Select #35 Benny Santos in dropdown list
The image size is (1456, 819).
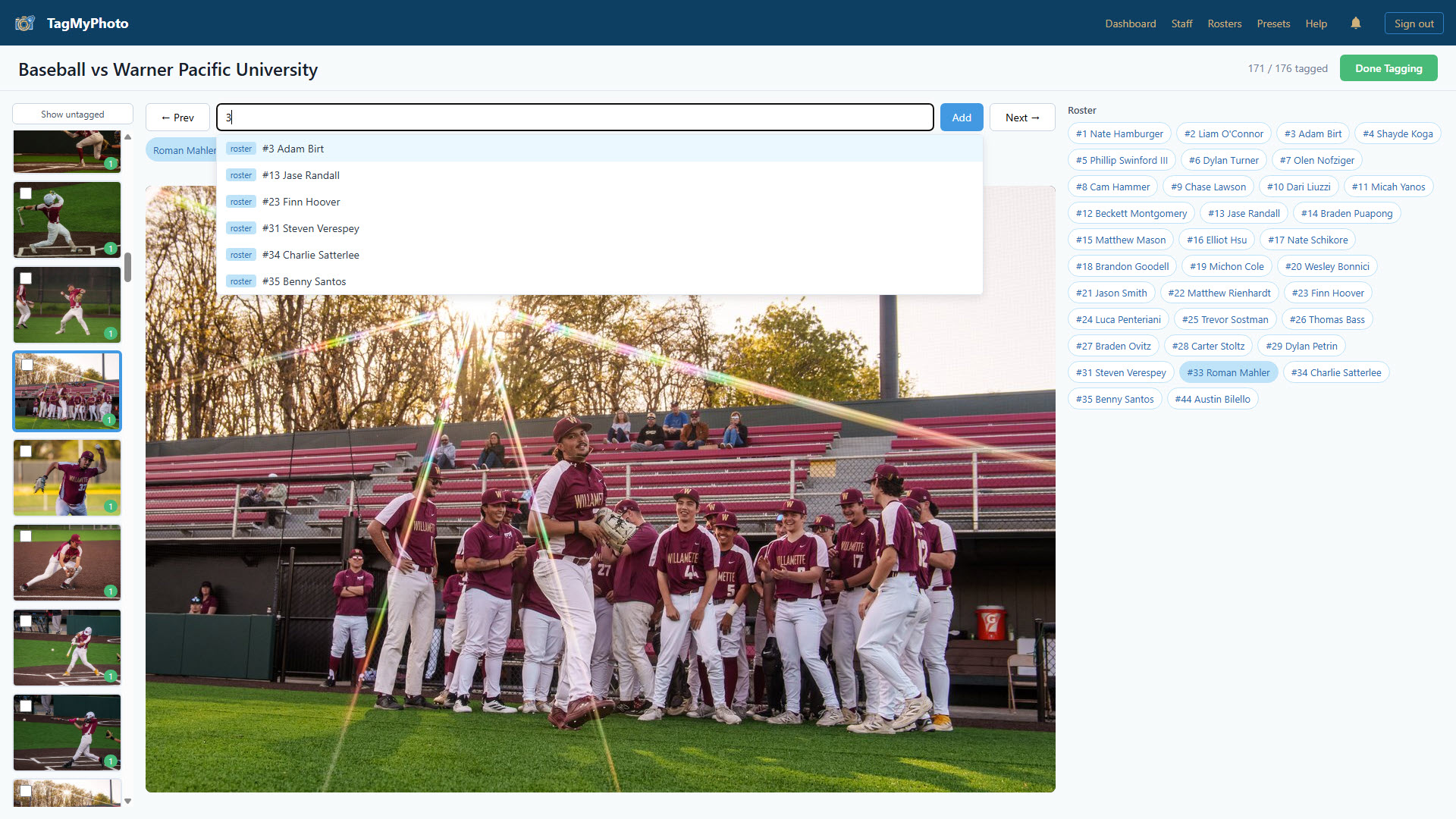click(x=303, y=281)
